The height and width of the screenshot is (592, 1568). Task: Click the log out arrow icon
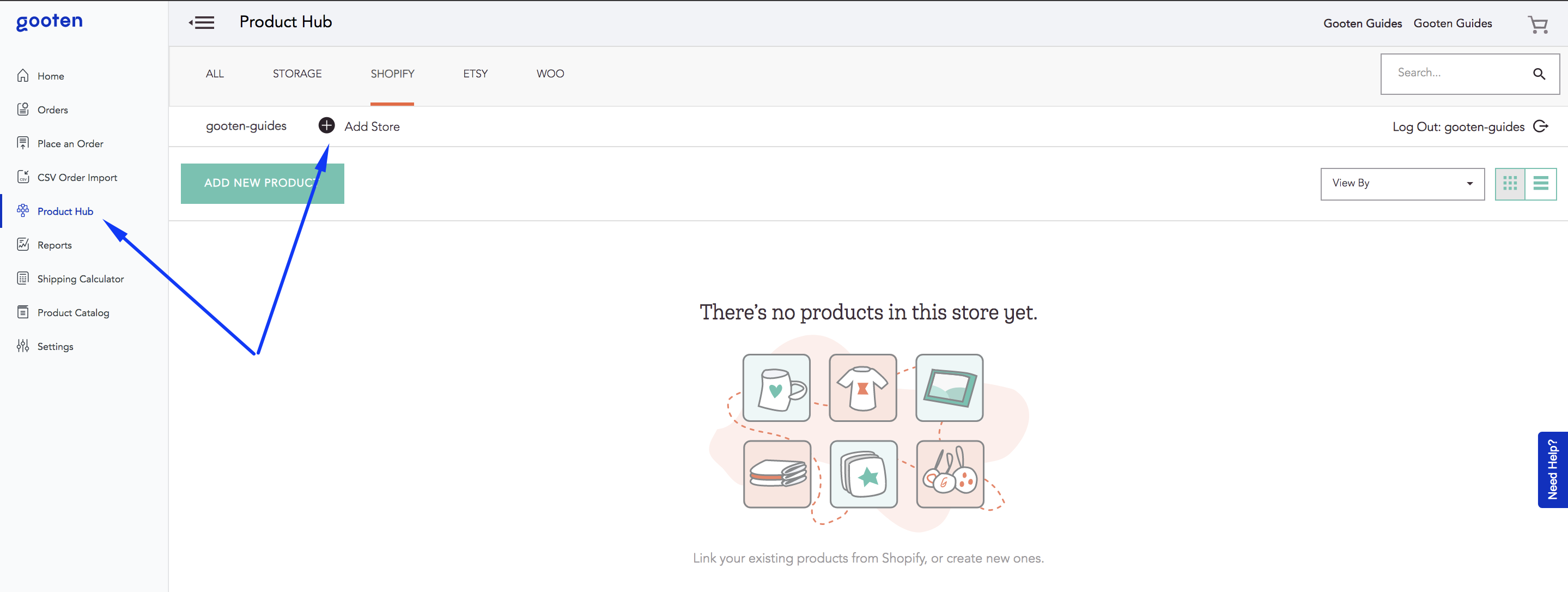click(x=1540, y=126)
